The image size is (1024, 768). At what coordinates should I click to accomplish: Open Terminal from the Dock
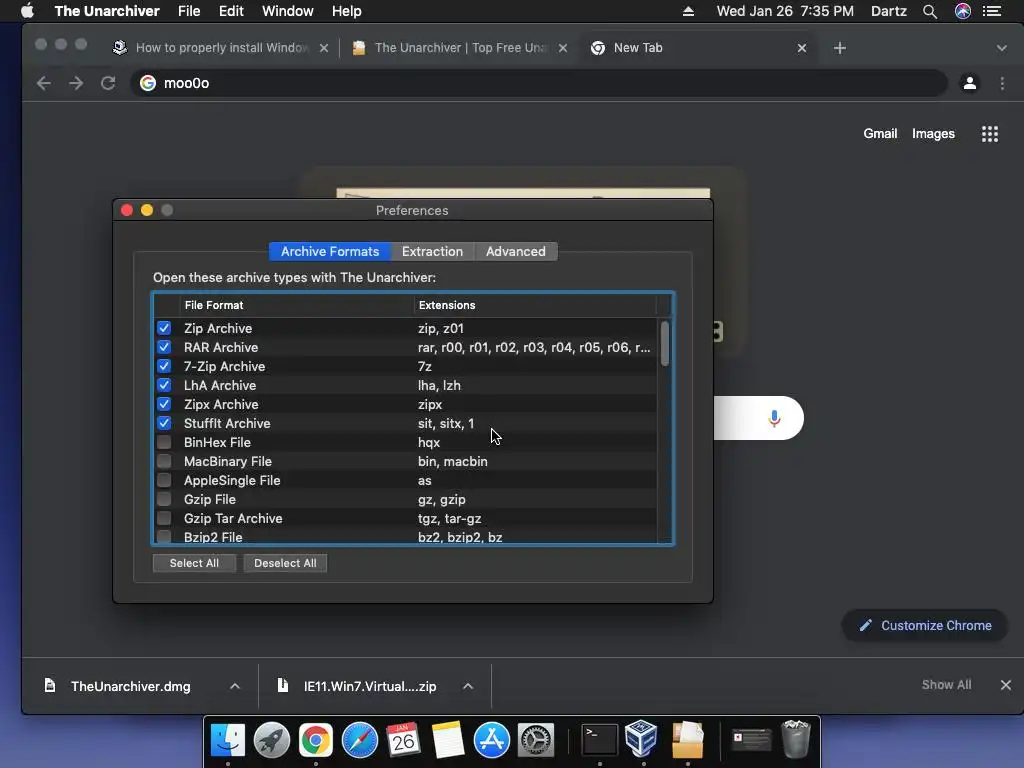tap(599, 741)
